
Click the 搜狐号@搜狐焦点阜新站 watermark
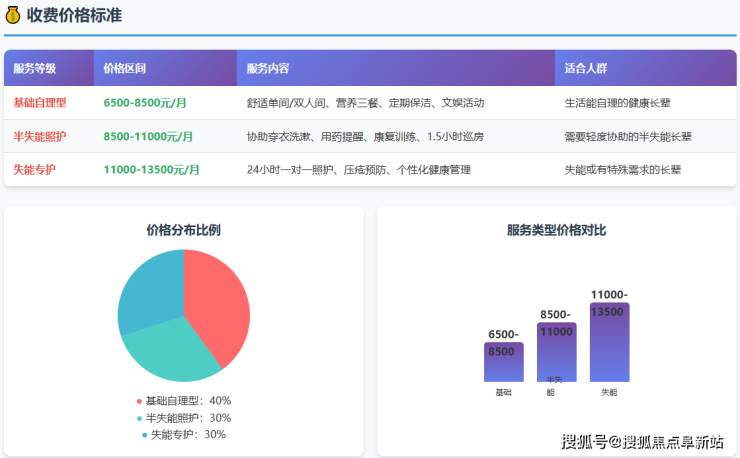(x=643, y=441)
